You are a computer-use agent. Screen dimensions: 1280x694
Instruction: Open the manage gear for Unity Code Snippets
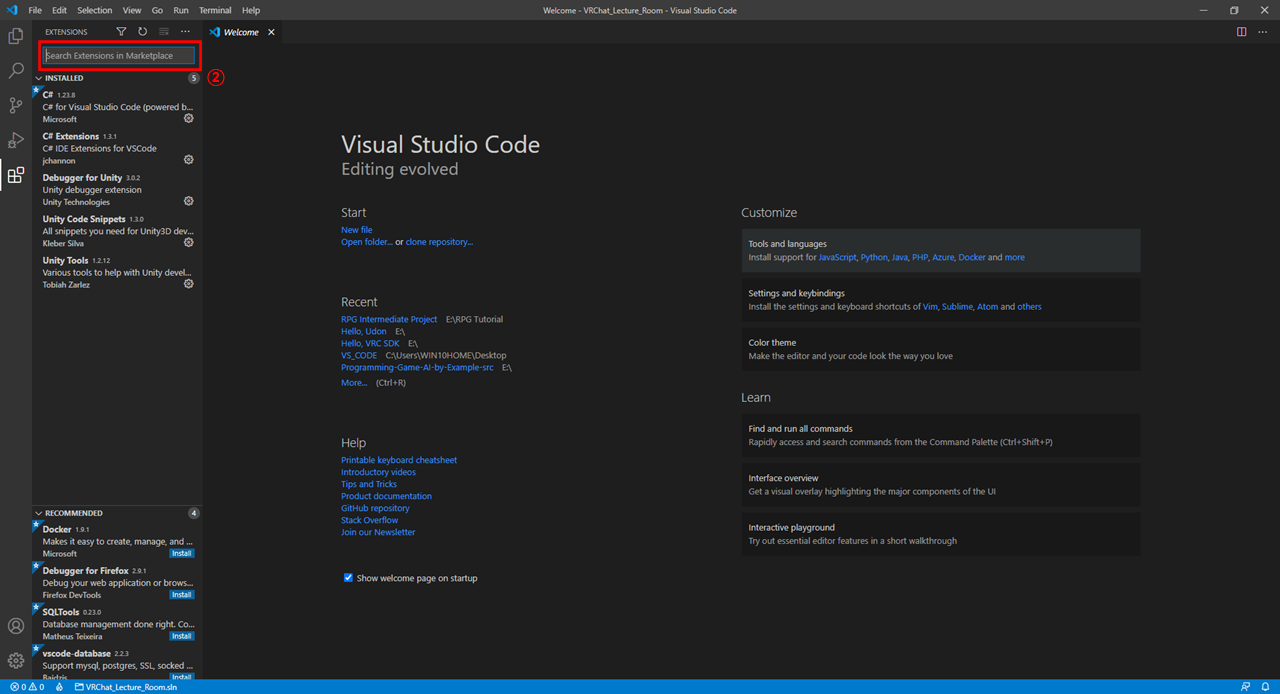(188, 243)
